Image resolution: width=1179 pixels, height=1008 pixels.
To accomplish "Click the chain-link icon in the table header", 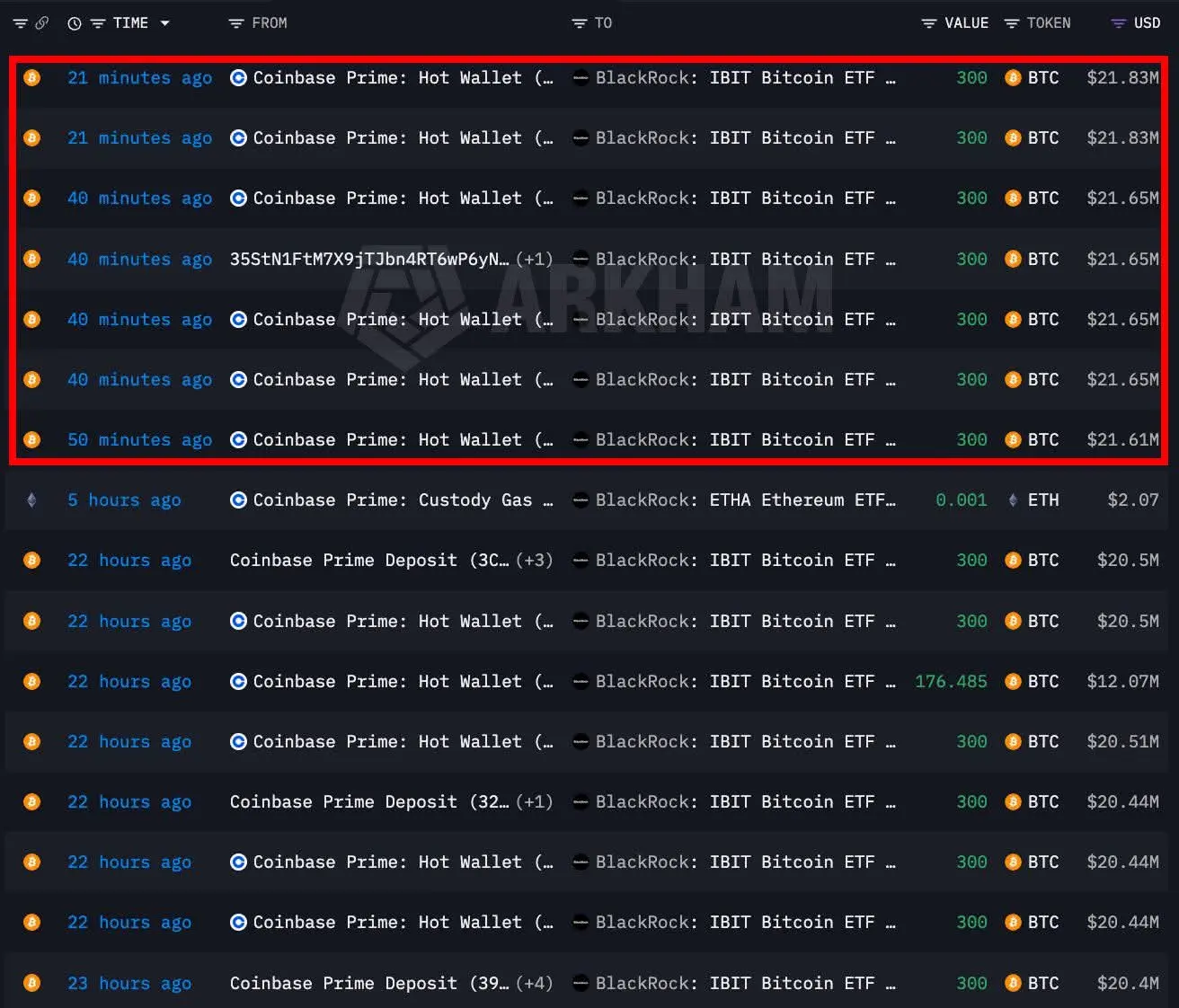I will (41, 23).
